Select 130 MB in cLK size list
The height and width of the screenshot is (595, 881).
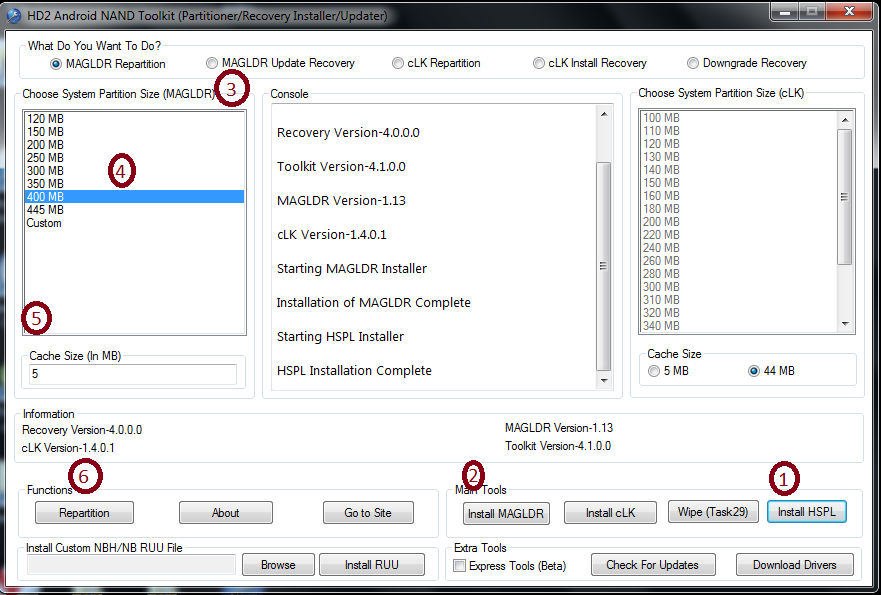[739, 157]
